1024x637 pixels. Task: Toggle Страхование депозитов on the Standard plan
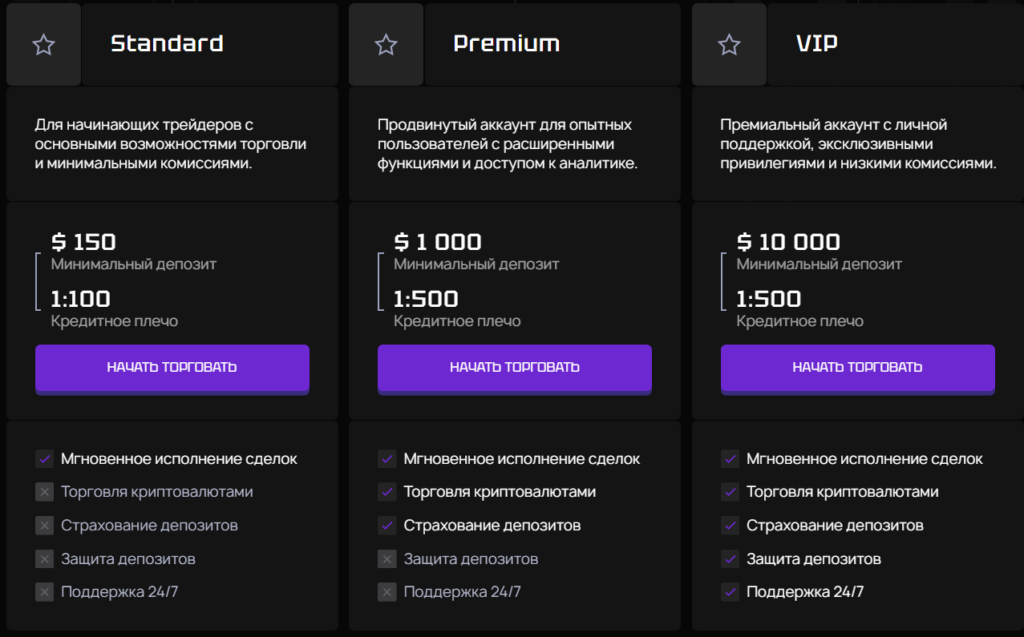[x=45, y=525]
